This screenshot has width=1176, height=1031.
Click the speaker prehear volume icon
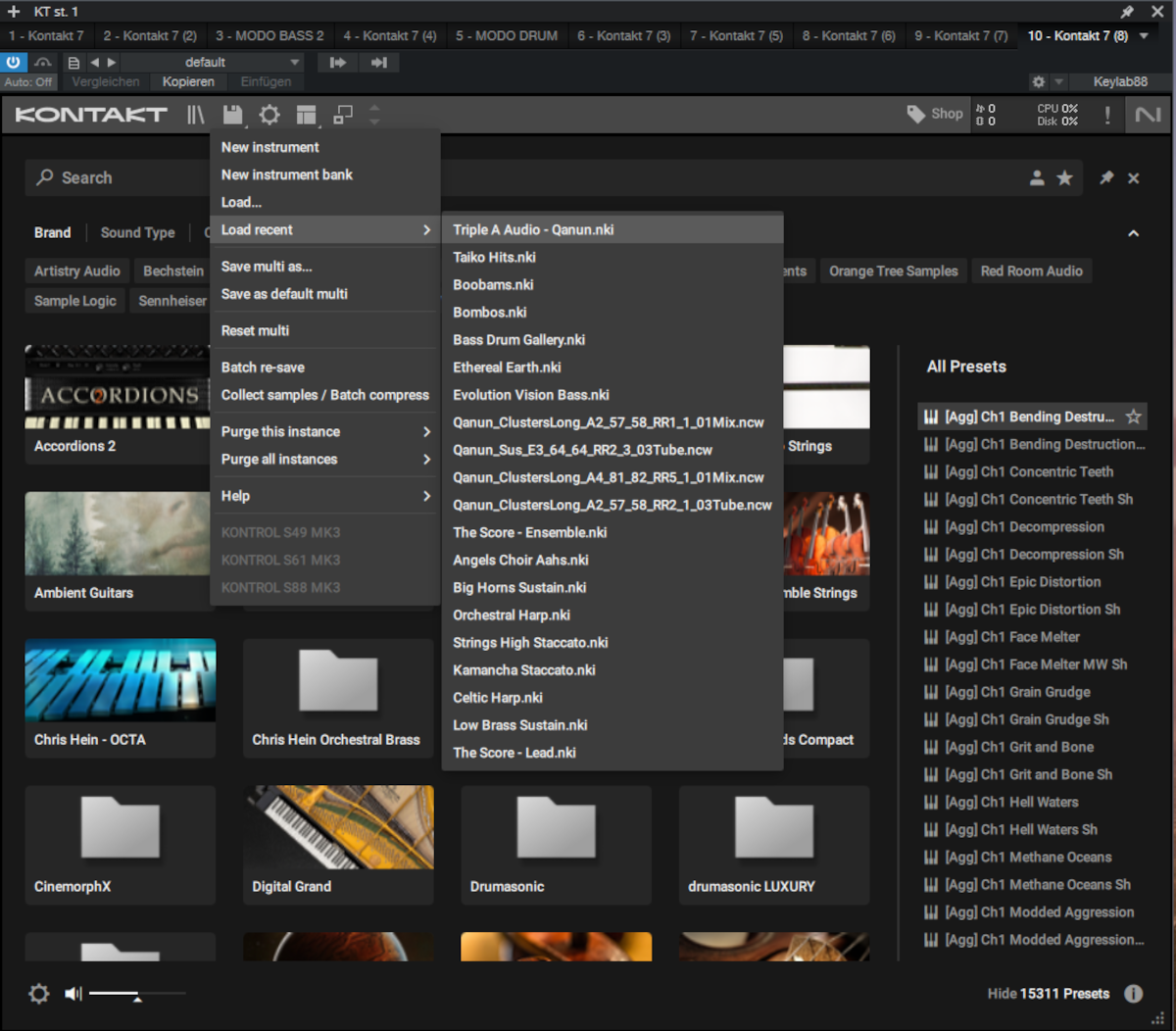(x=73, y=994)
